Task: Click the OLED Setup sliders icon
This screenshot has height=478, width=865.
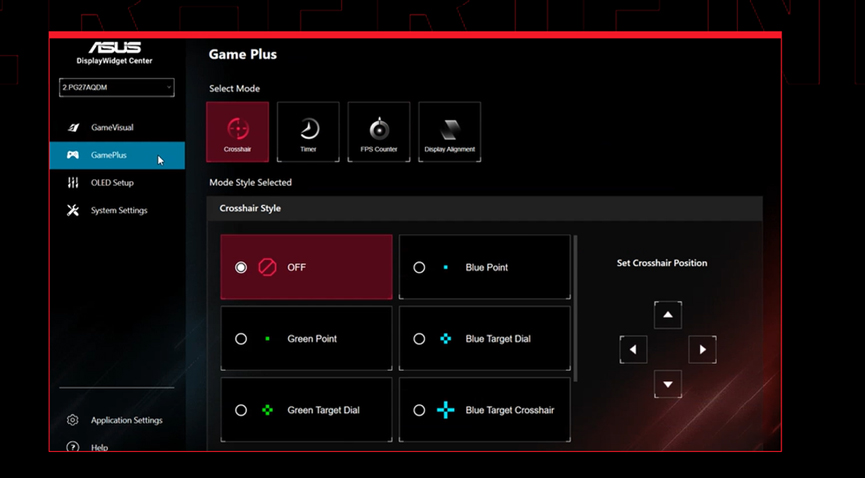Action: pos(73,183)
